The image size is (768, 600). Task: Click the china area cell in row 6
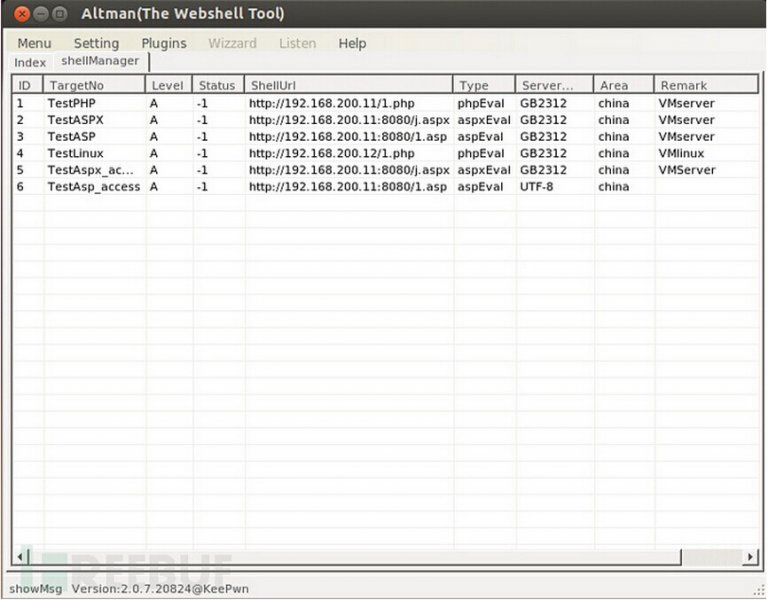pos(613,187)
